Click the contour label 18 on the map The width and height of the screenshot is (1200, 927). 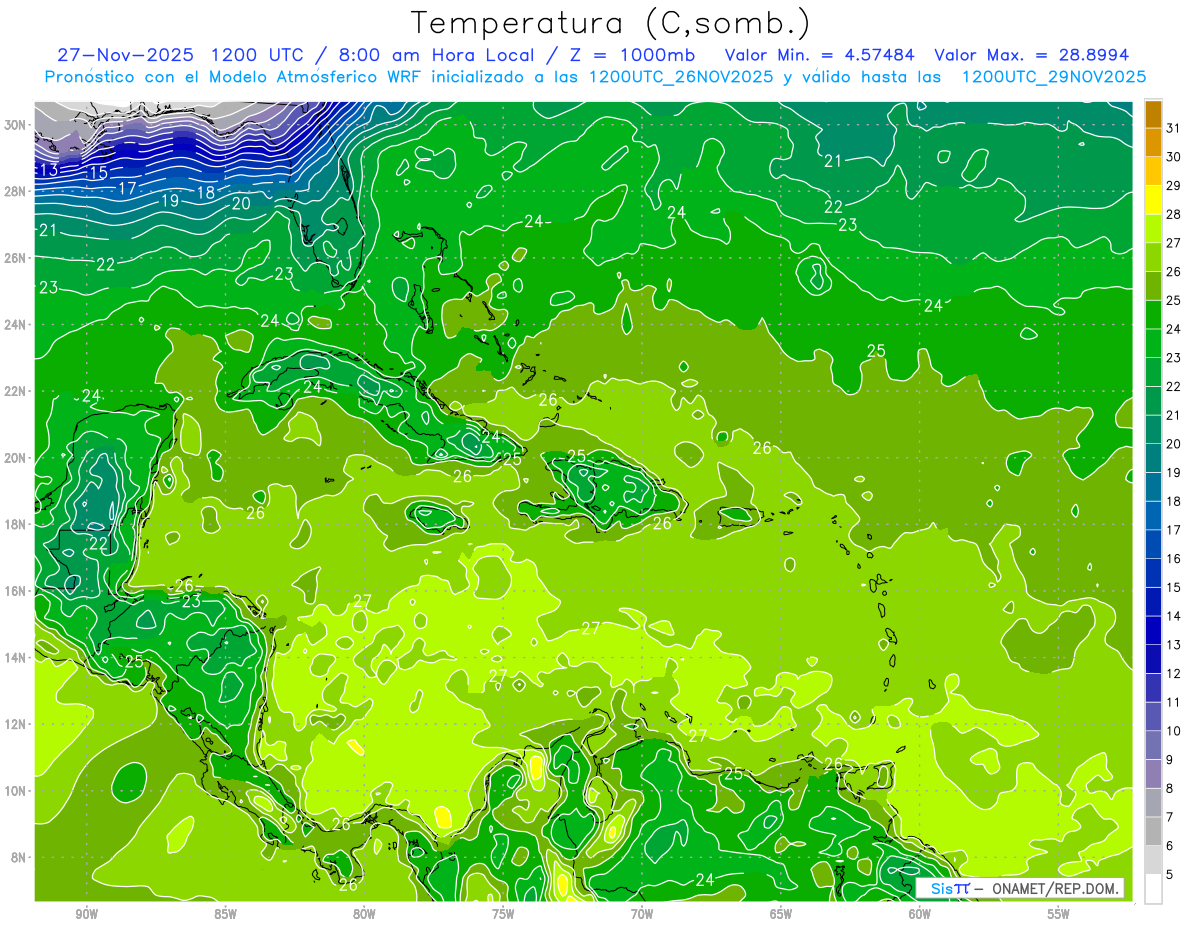pos(206,192)
